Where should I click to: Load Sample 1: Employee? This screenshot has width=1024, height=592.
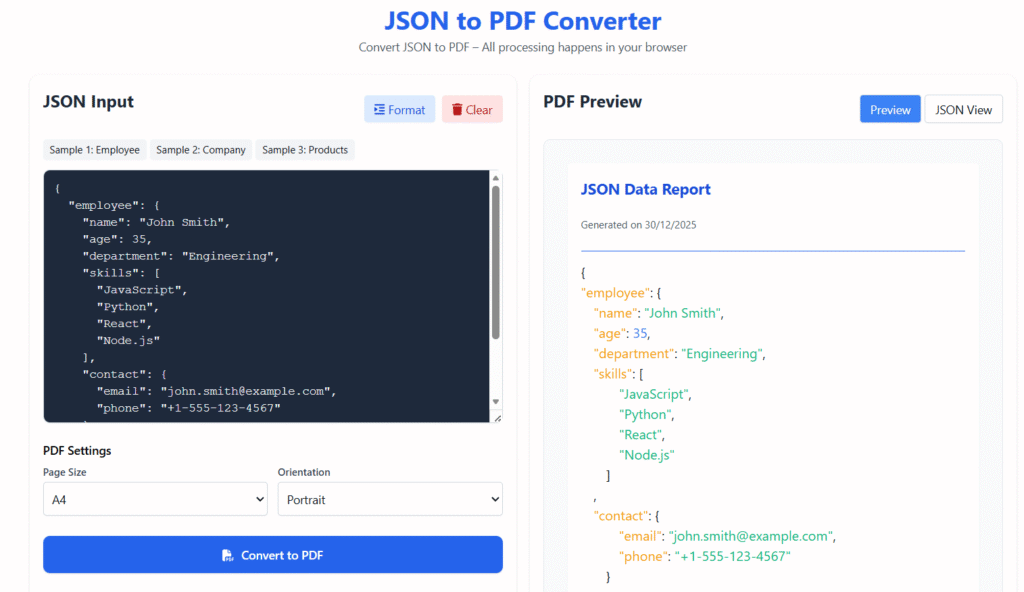94,149
